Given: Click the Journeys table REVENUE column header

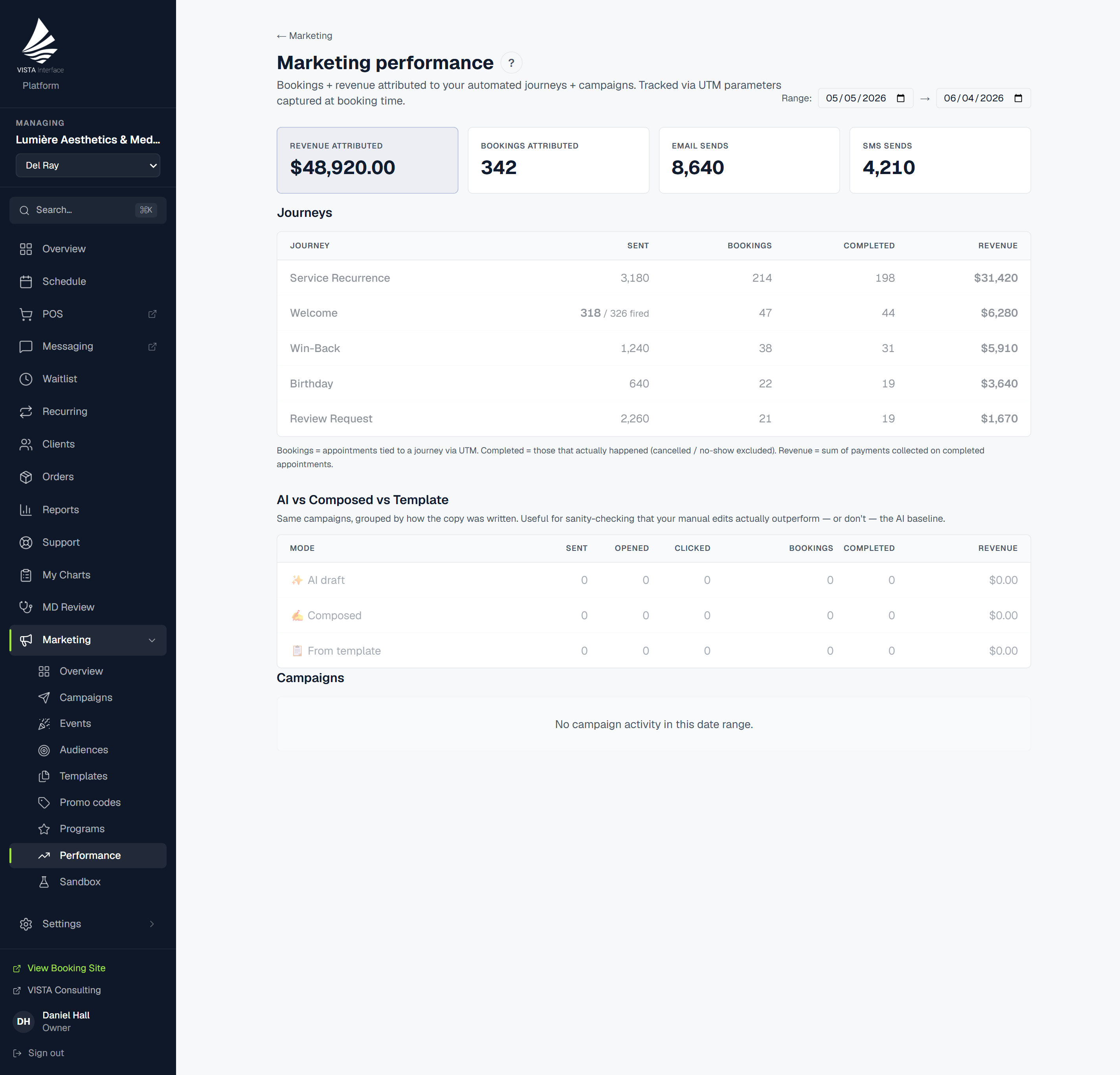Looking at the screenshot, I should [x=998, y=246].
